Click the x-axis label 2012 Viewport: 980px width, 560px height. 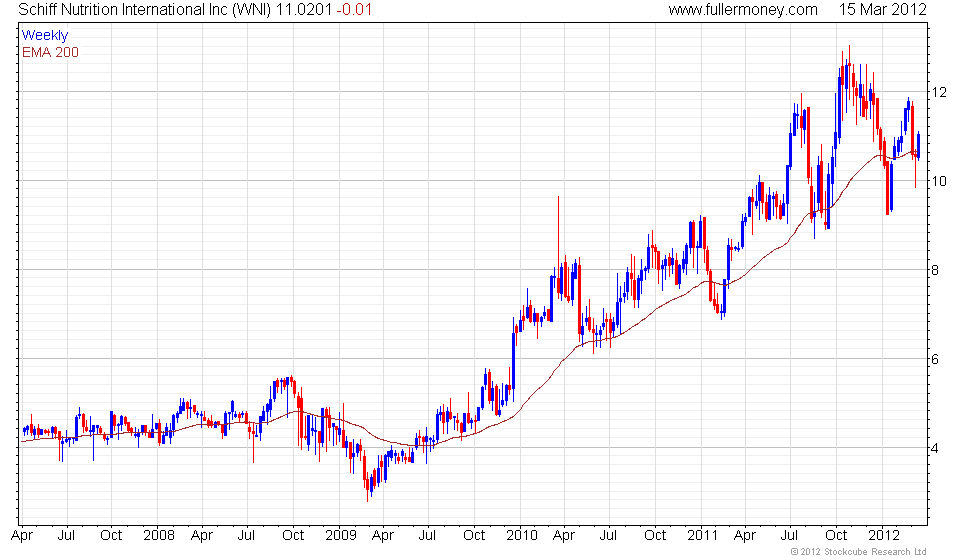(884, 536)
